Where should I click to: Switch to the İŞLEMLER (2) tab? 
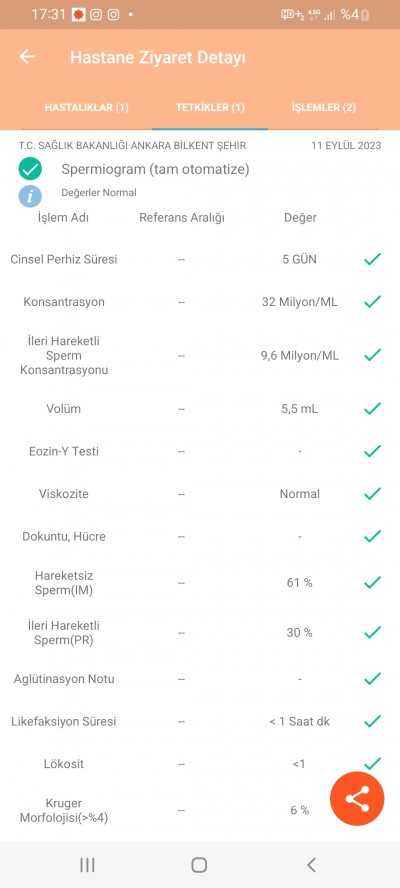324,108
